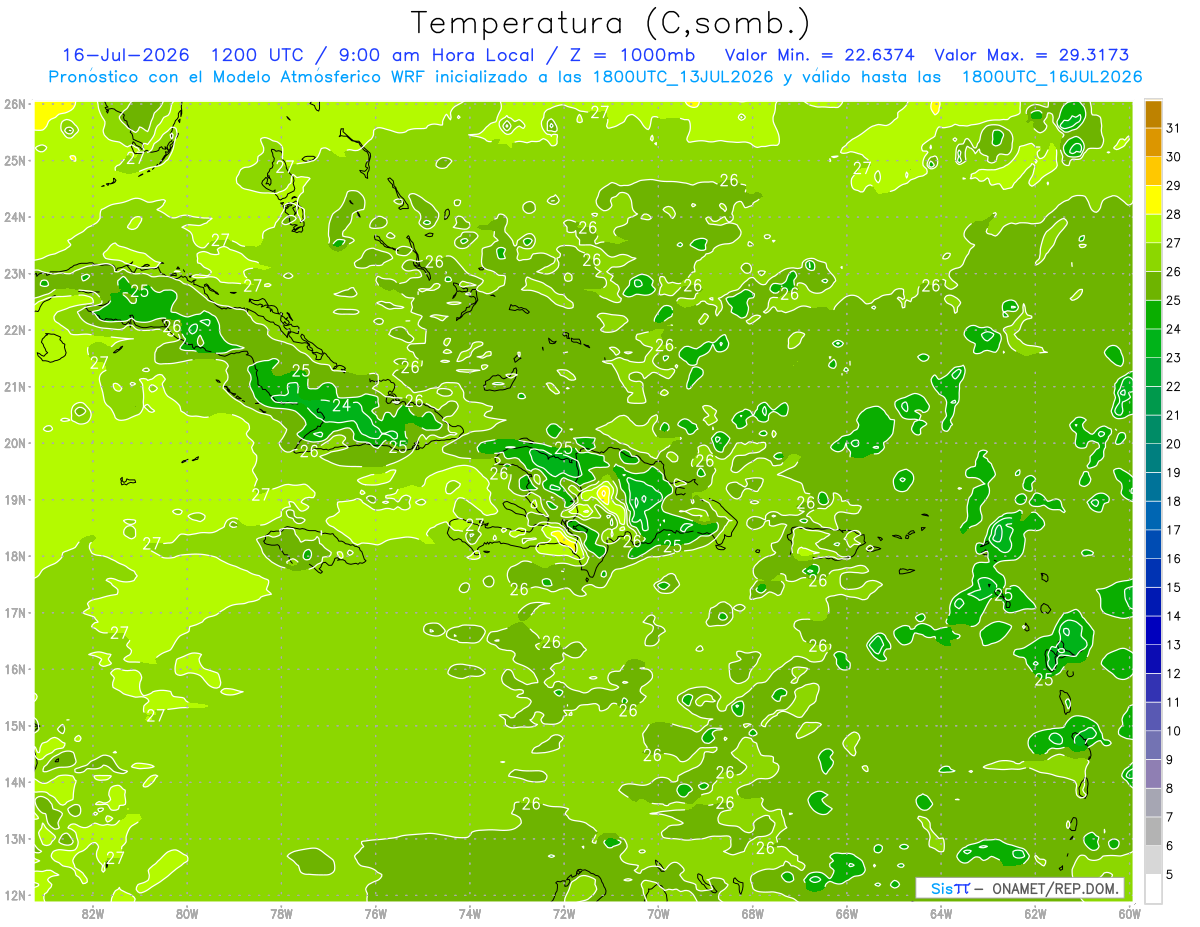Click the "76W" longitude label

pyautogui.click(x=375, y=913)
